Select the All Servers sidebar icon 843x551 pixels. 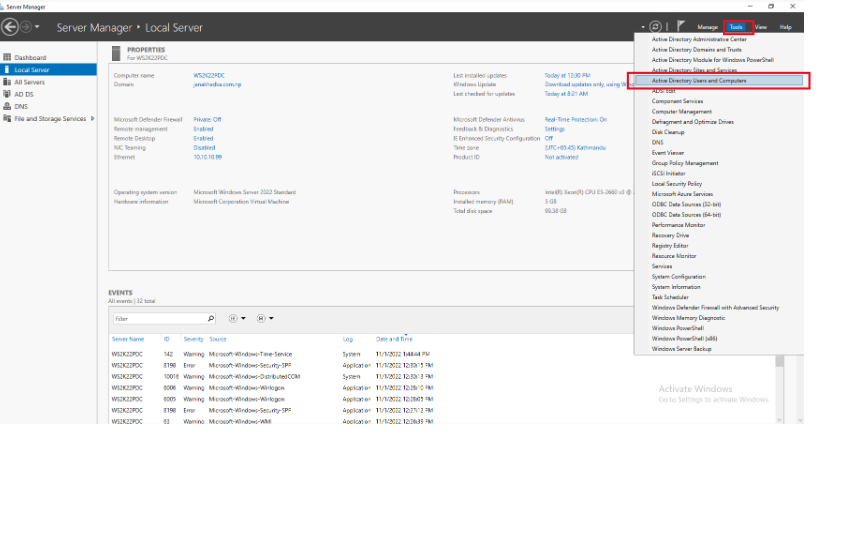pos(7,82)
